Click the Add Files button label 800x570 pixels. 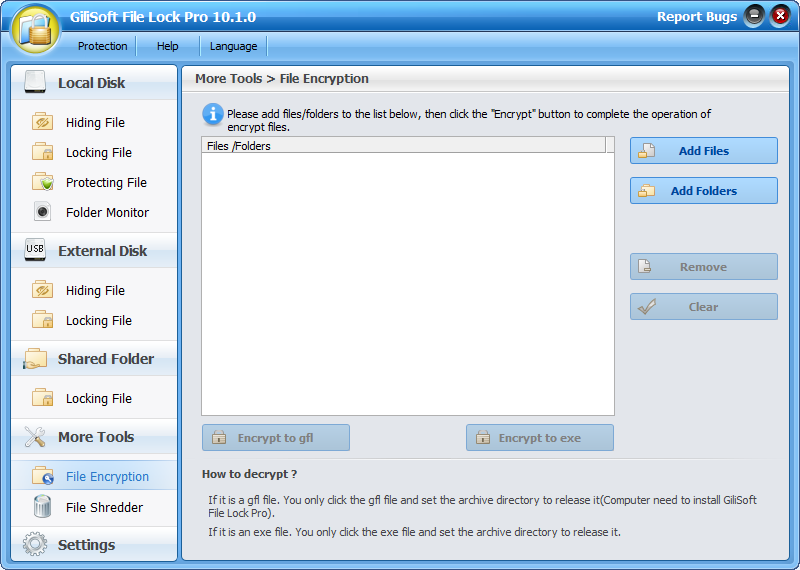[704, 151]
